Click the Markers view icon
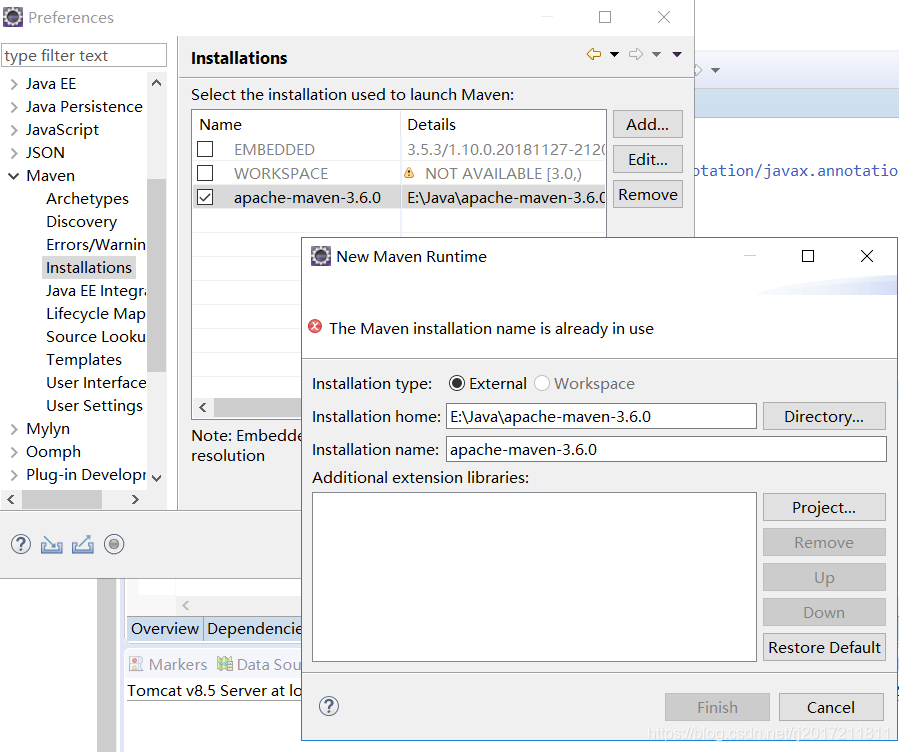 pos(136,664)
